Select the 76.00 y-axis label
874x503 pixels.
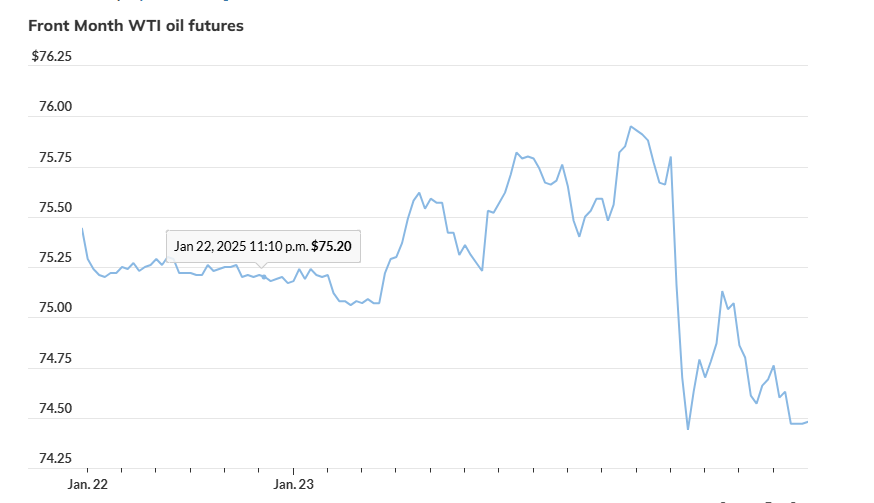coord(55,107)
